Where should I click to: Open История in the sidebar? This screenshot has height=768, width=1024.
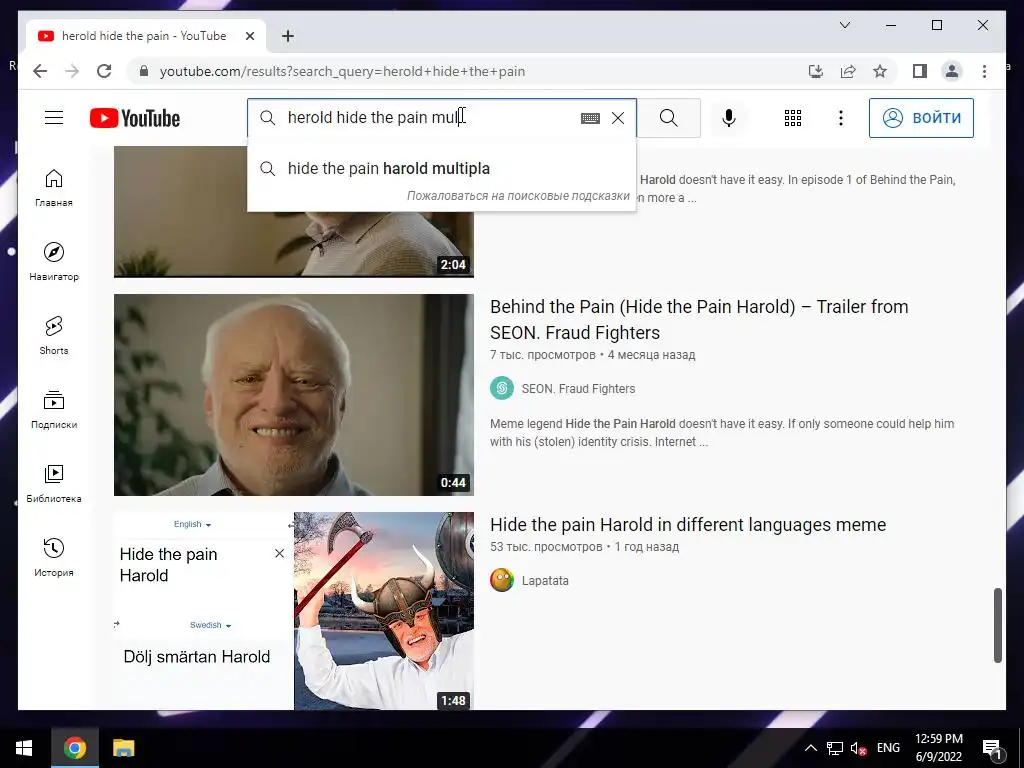54,558
